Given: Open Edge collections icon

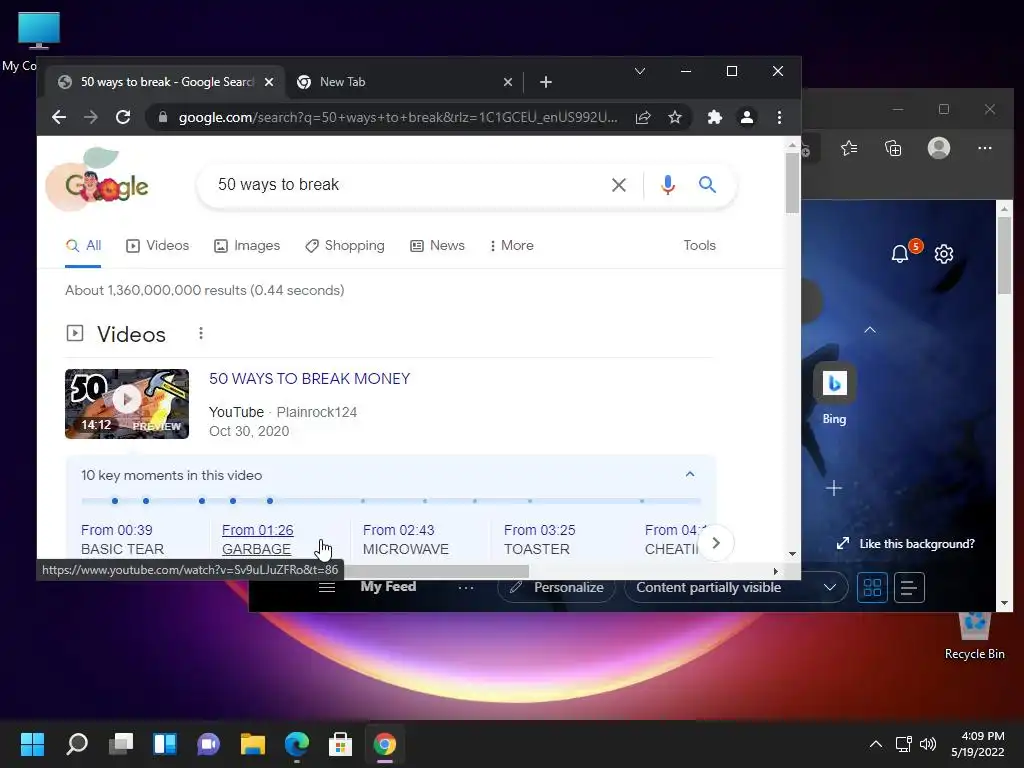Looking at the screenshot, I should pos(893,148).
